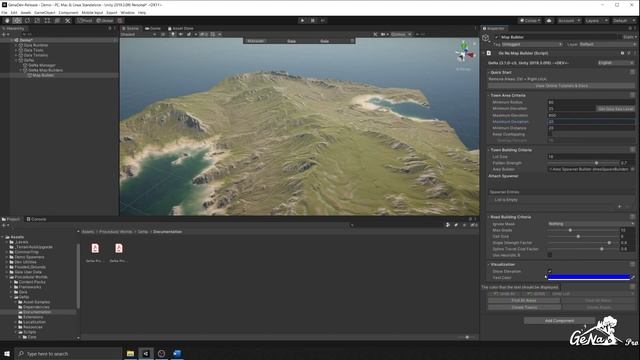Click the Lot Size input field
The image size is (640, 360).
pyautogui.click(x=591, y=156)
